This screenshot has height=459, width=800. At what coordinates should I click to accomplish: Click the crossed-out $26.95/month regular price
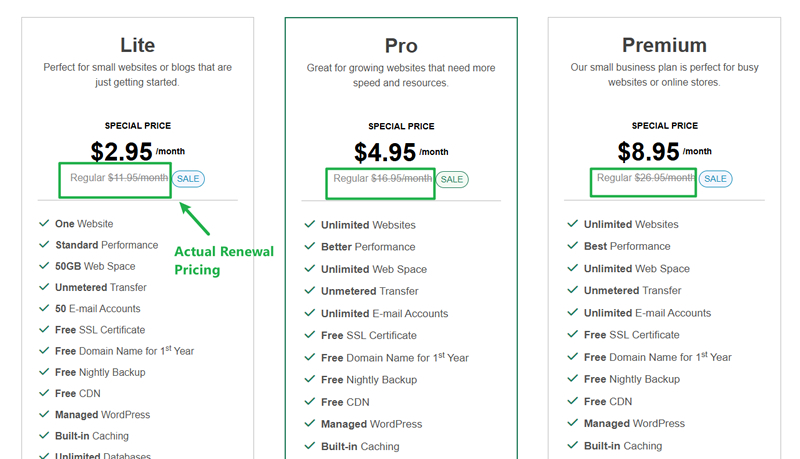click(x=664, y=178)
